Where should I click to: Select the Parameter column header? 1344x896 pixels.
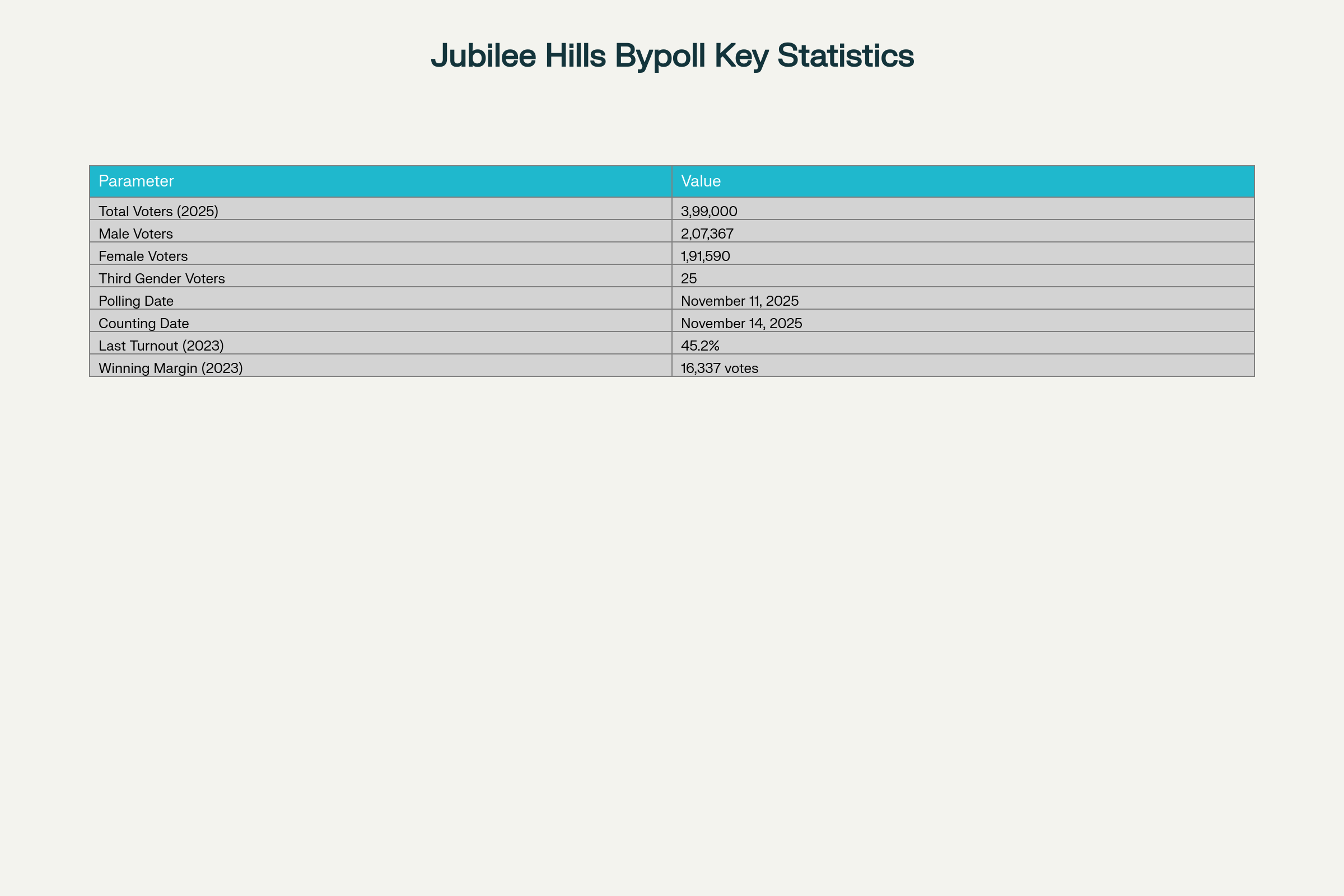(136, 181)
